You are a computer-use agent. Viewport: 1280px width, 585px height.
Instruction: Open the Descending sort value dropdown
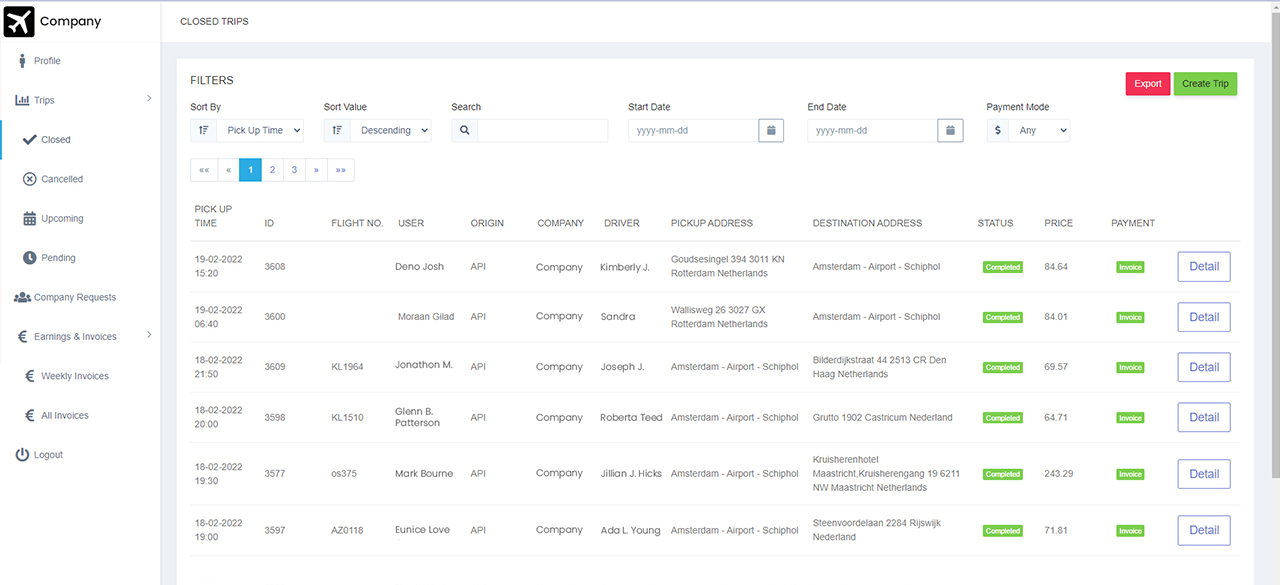tap(391, 130)
